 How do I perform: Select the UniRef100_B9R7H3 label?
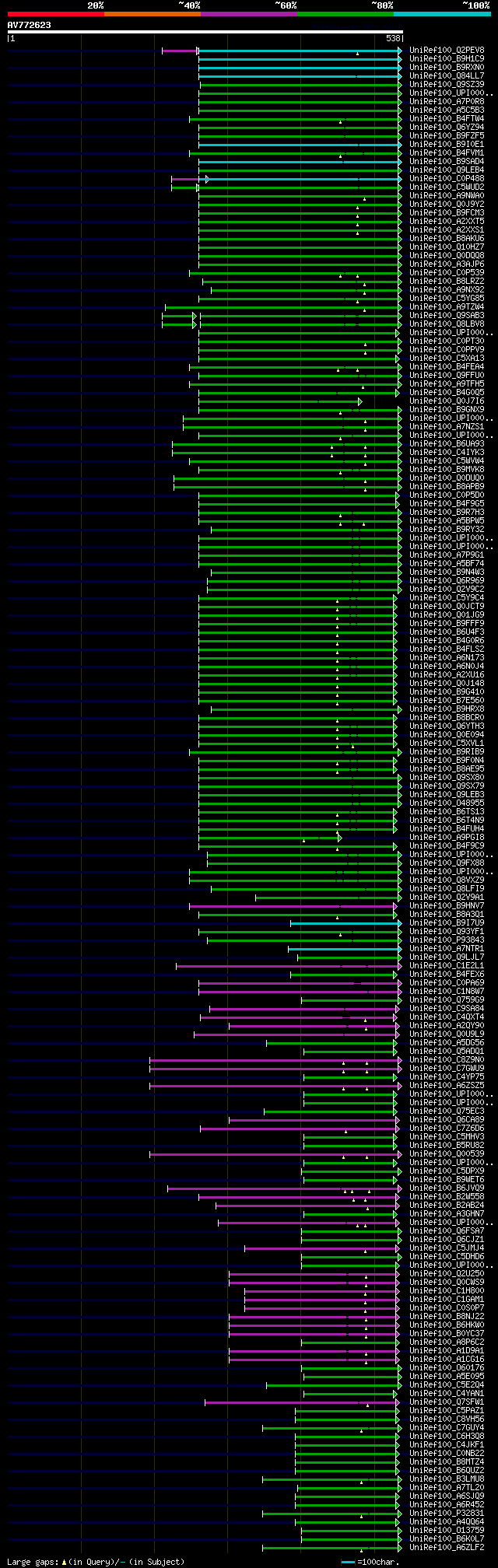click(x=447, y=512)
